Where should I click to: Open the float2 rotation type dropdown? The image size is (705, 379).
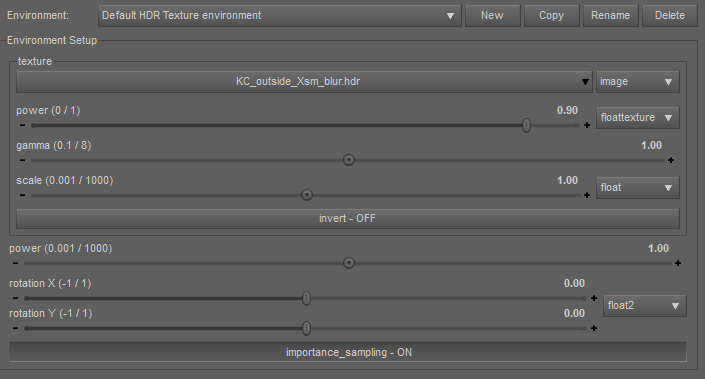coord(645,306)
